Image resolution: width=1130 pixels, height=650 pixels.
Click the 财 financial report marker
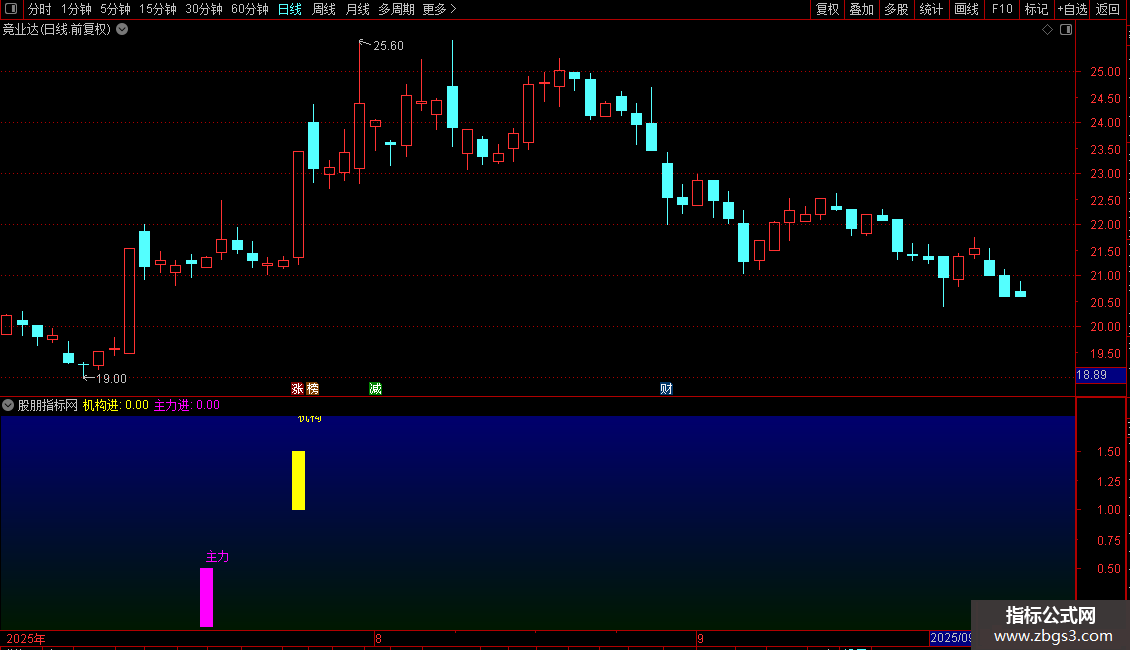point(666,388)
